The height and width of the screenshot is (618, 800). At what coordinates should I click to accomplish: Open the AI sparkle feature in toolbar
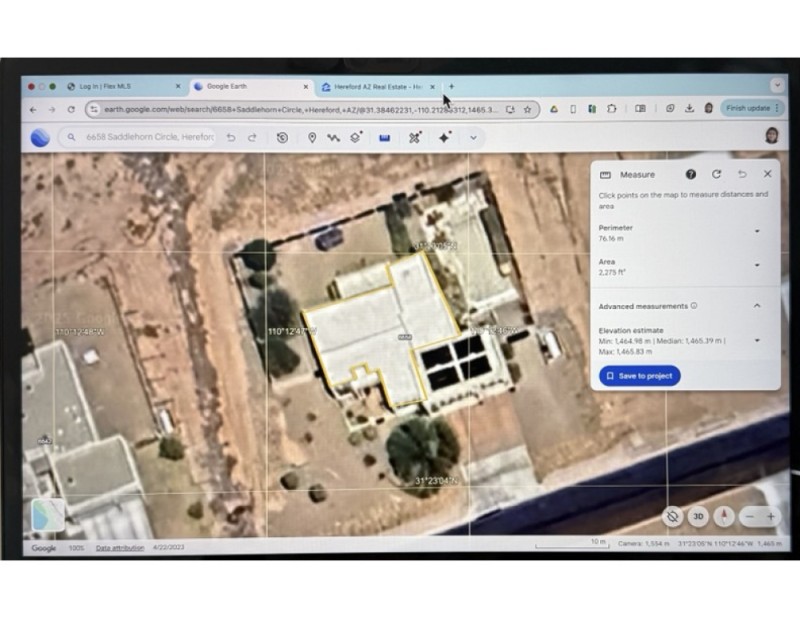click(x=444, y=139)
